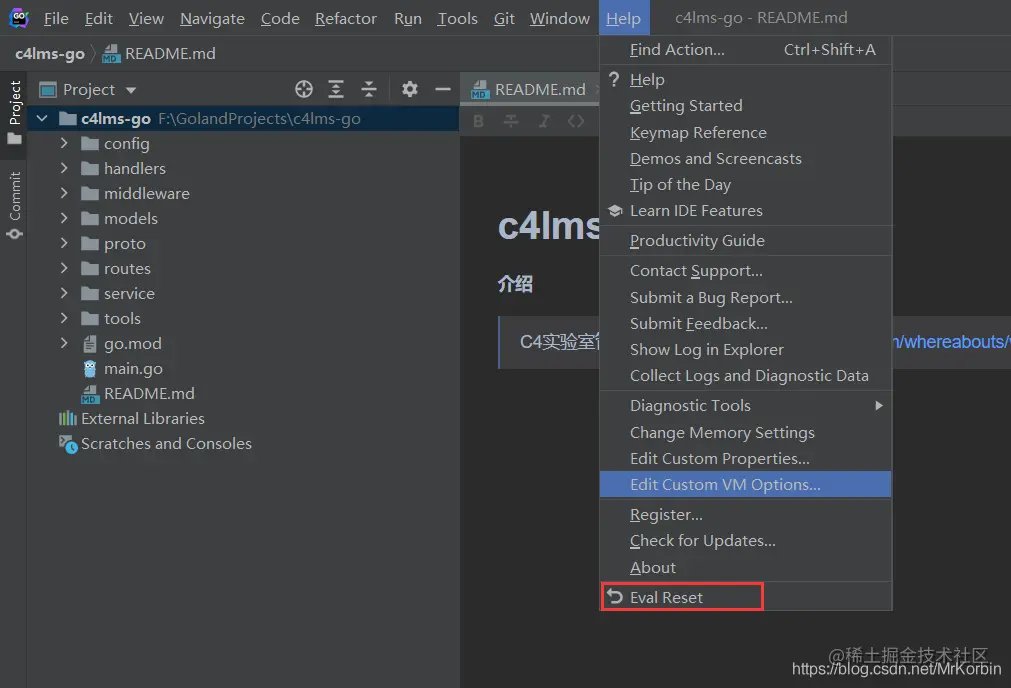Expand the models folder
The width and height of the screenshot is (1011, 688).
pos(64,219)
